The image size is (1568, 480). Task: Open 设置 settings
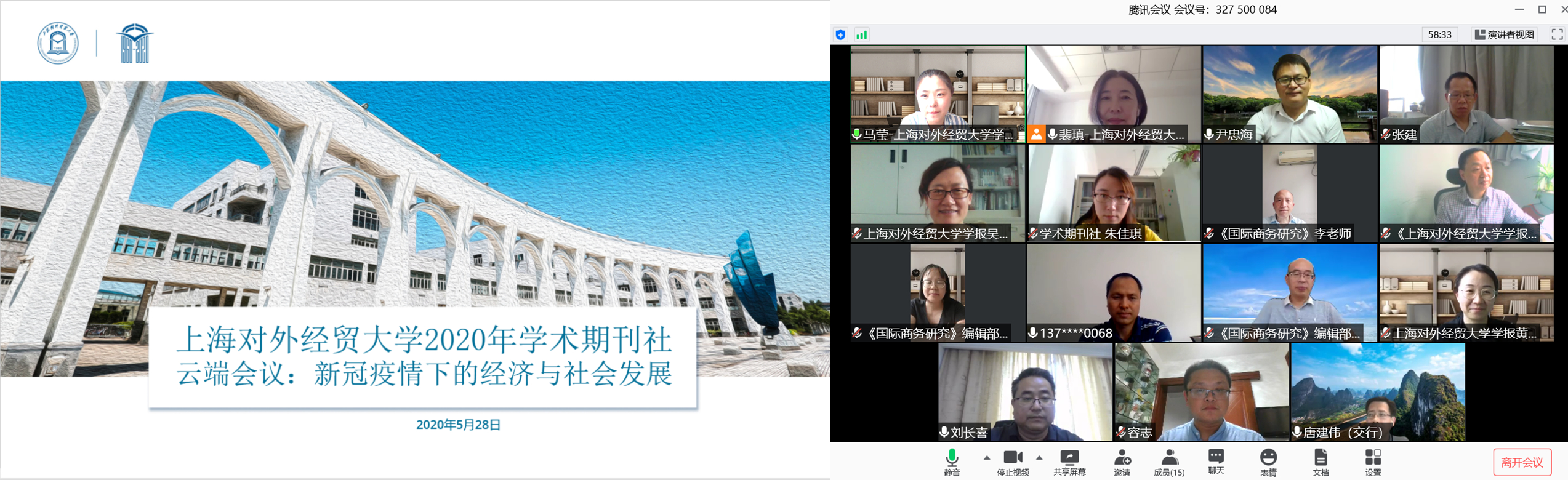pyautogui.click(x=1373, y=462)
